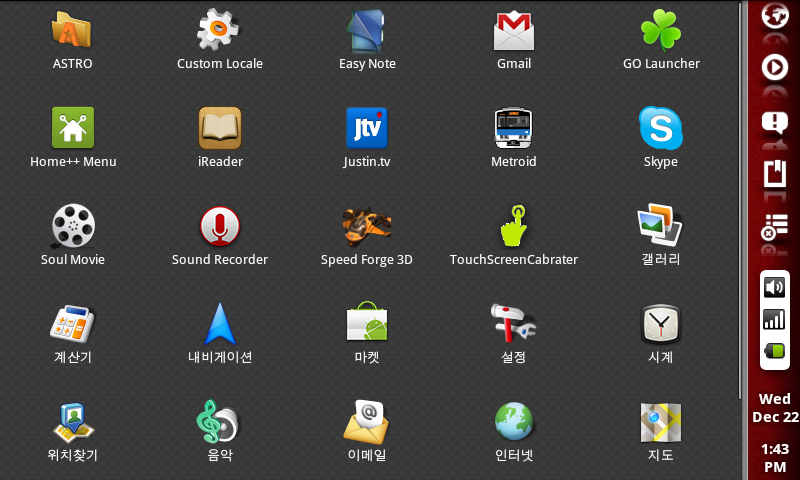Open the Easy Note app
The image size is (800, 480).
(x=366, y=31)
